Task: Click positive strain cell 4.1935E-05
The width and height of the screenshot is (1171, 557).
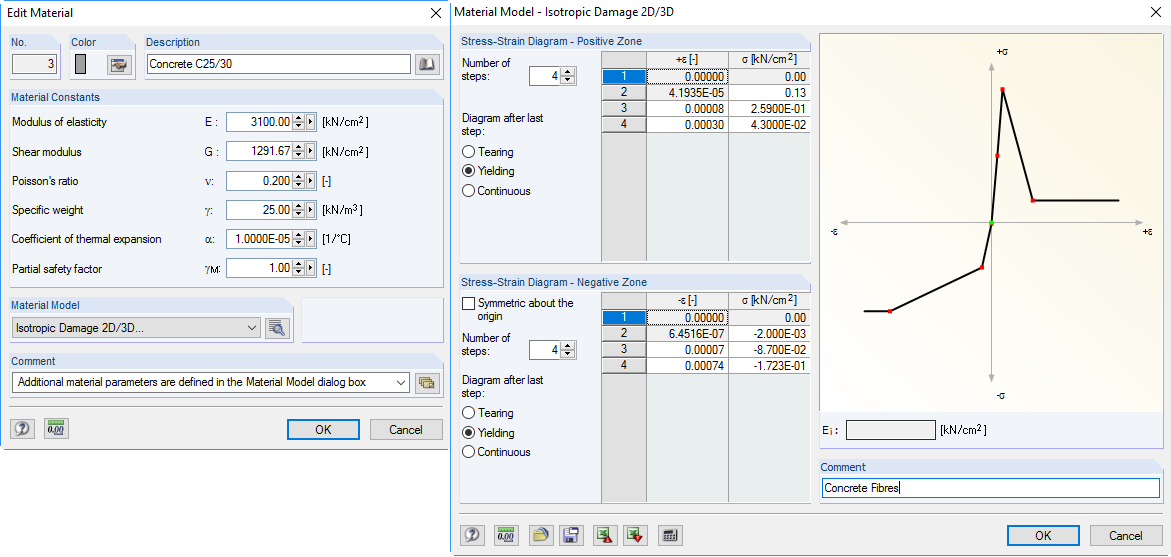Action: click(x=687, y=93)
